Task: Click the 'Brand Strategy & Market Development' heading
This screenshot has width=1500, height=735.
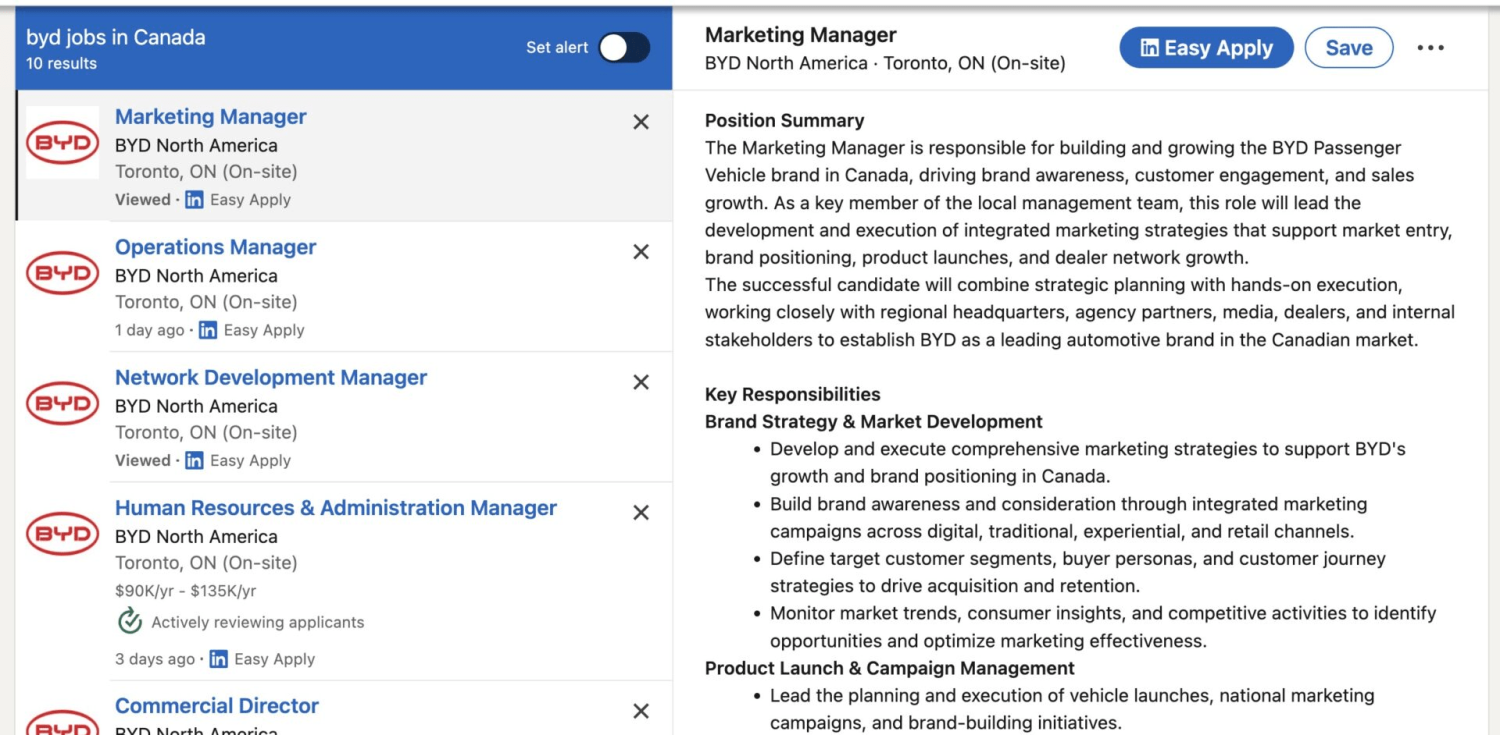Action: (x=874, y=422)
